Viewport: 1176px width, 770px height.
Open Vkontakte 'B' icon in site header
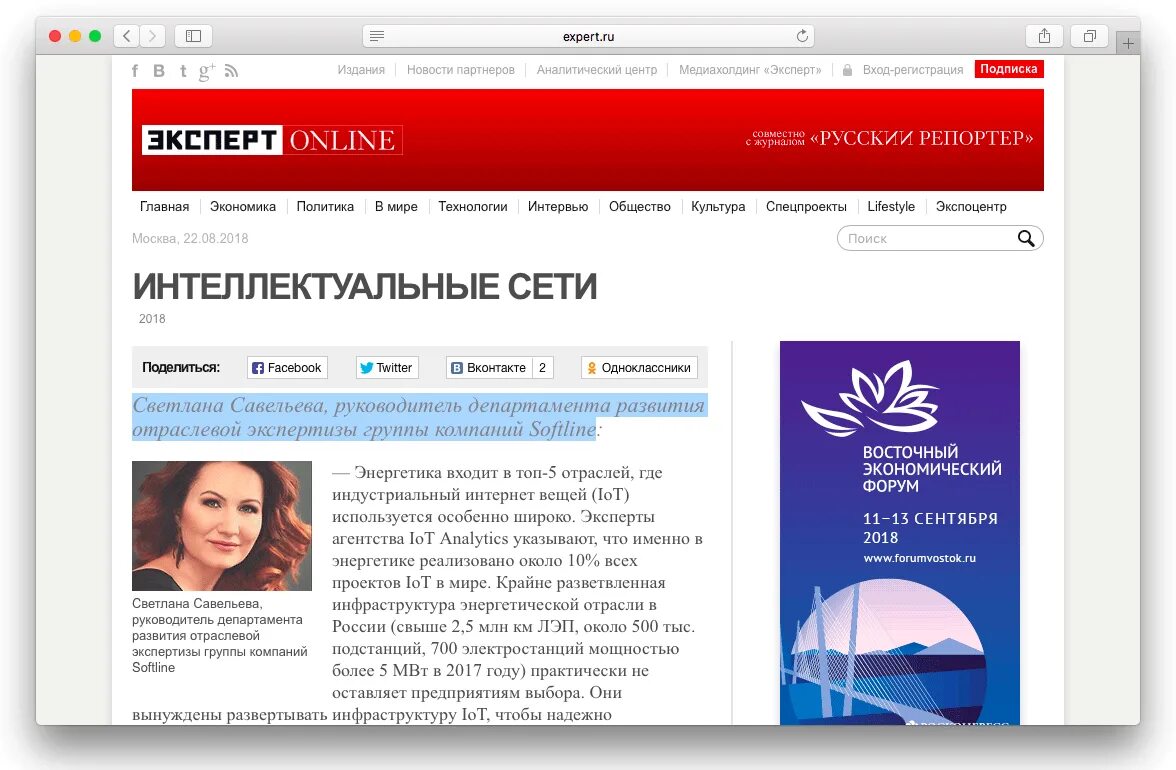[159, 70]
